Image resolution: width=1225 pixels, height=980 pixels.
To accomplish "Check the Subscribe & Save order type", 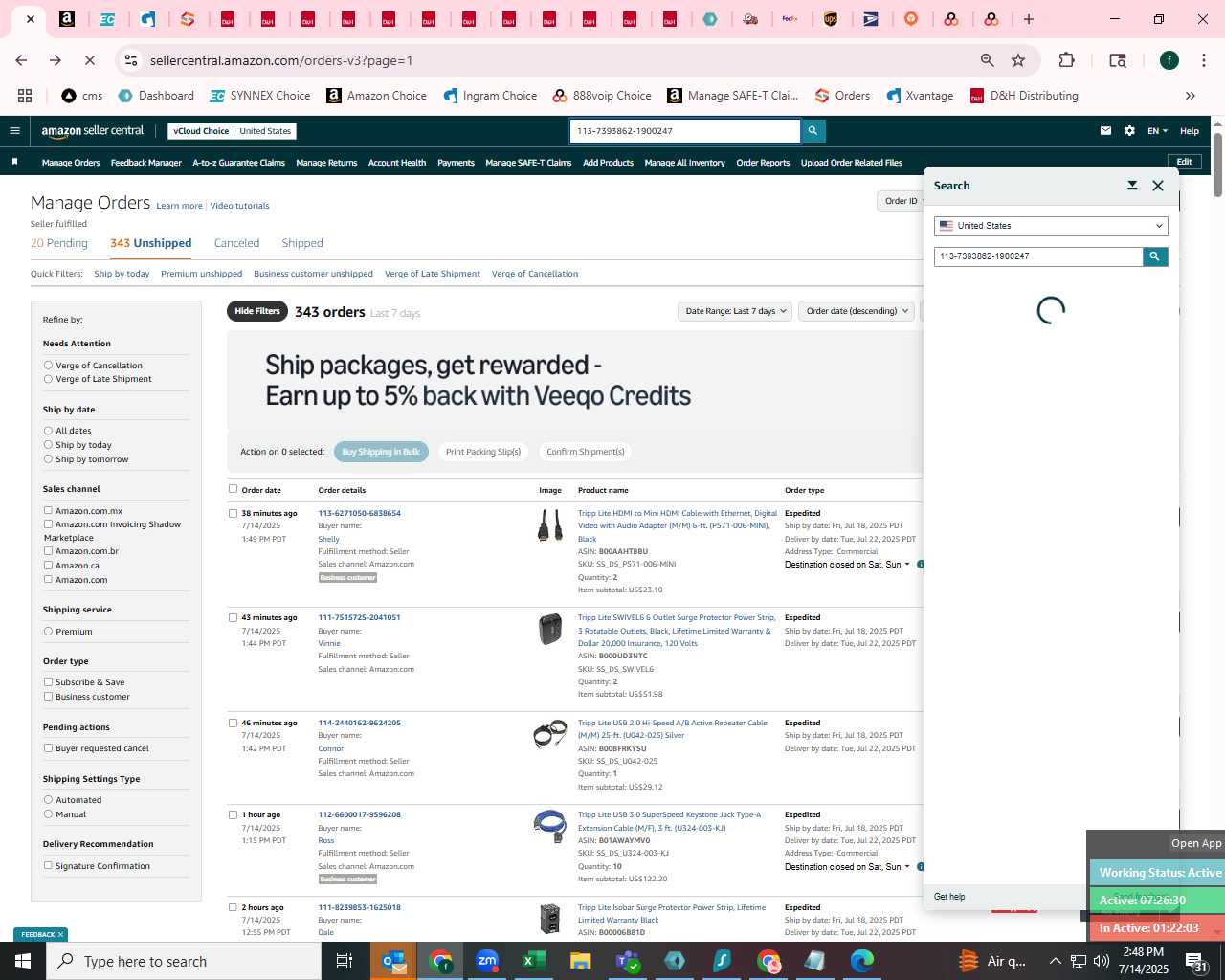I will (x=48, y=682).
